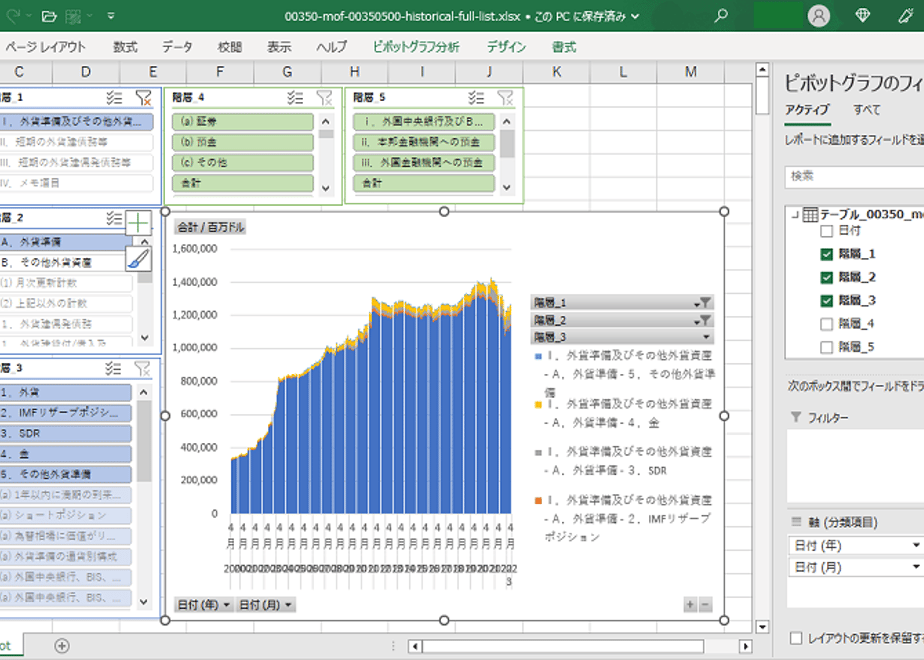Open 日付 (月) axis field button on chart

tap(266, 605)
